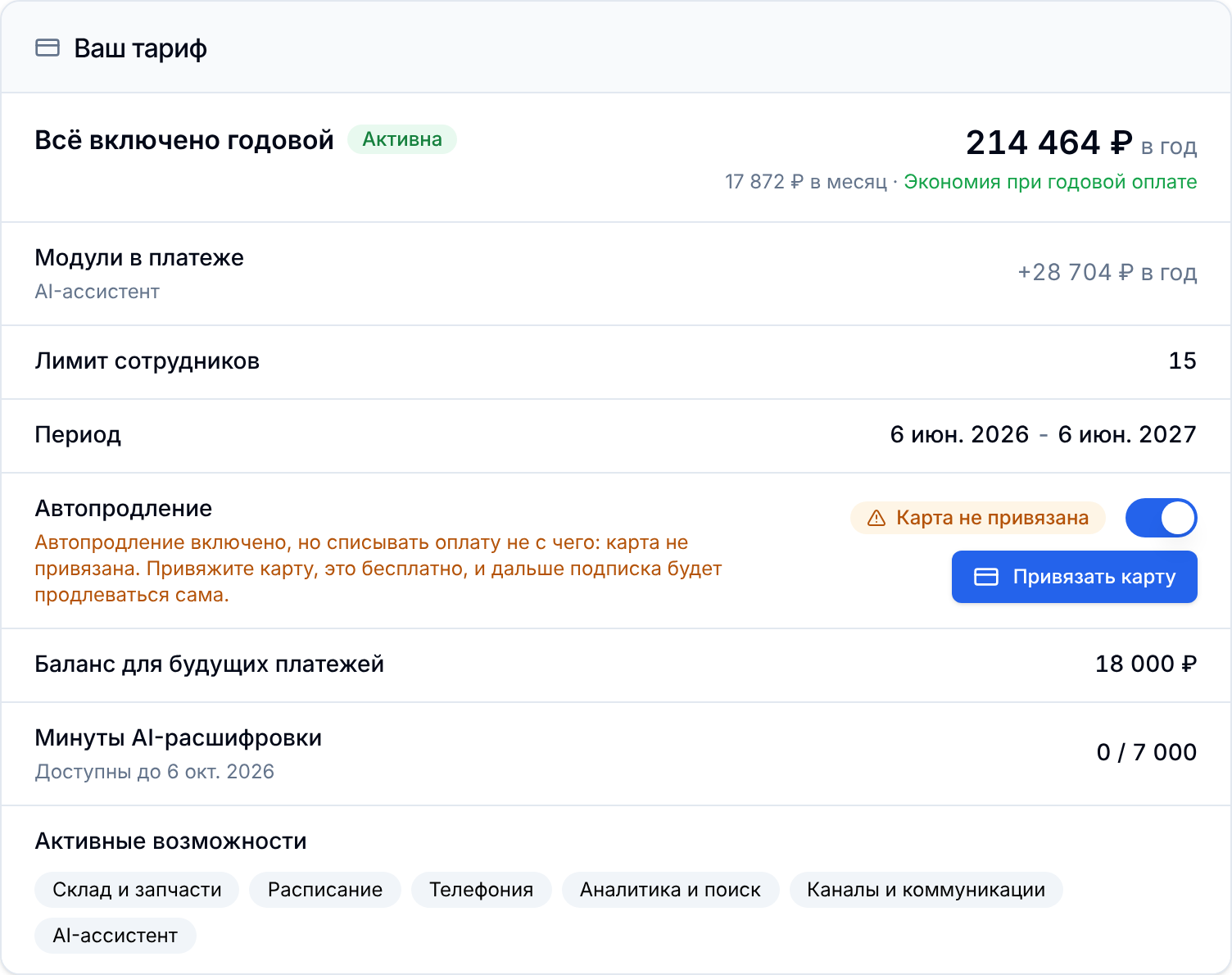This screenshot has width=1232, height=975.
Task: Click the Активна status badge
Action: pyautogui.click(x=402, y=139)
